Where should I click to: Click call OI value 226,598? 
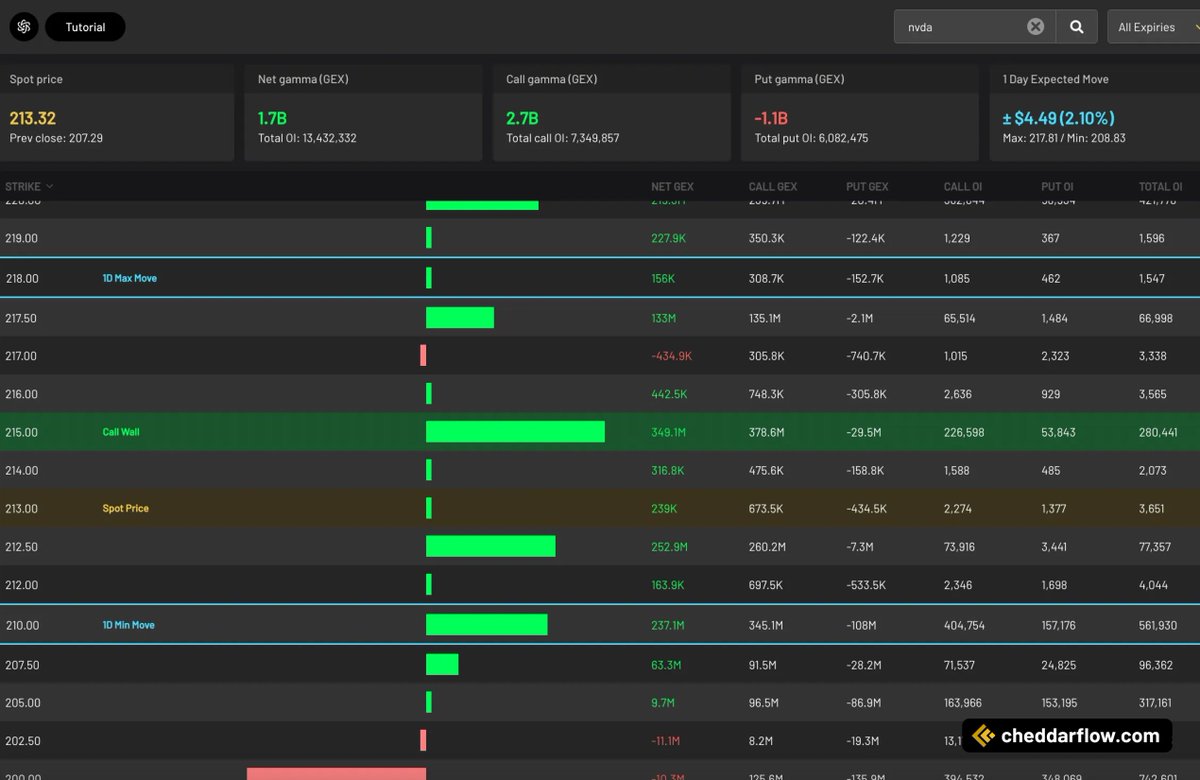point(964,432)
